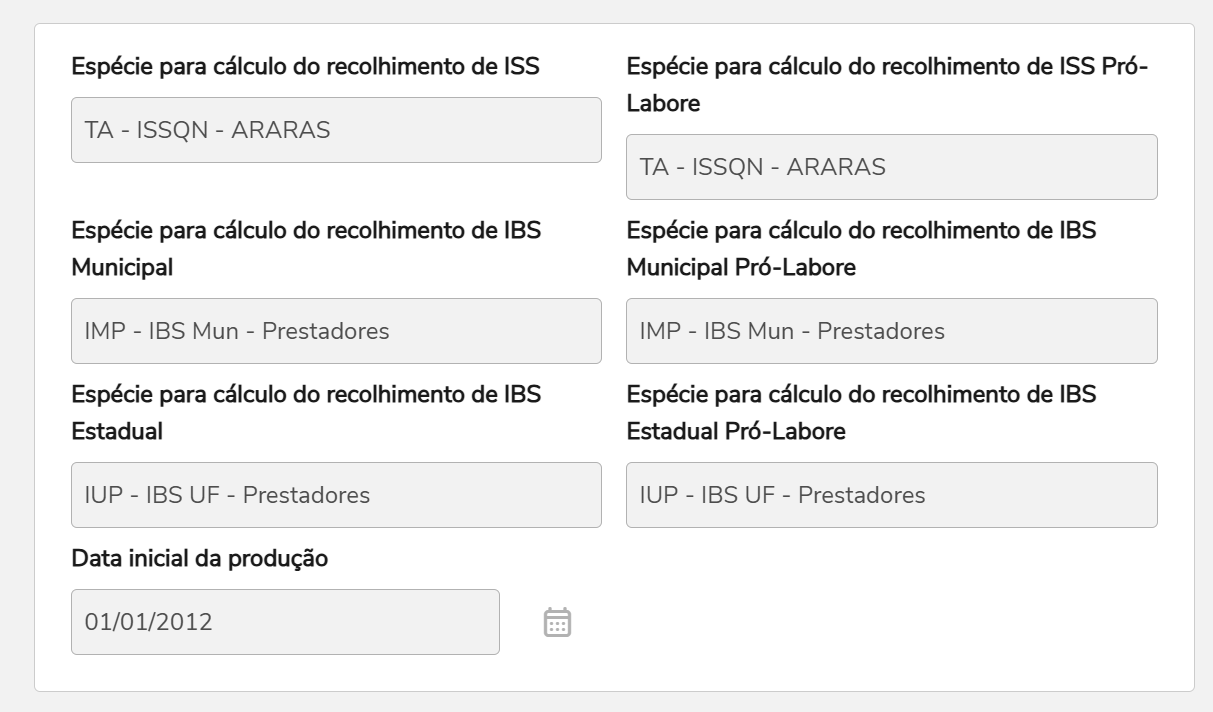The image size is (1213, 712).
Task: Click the IBS Municipal Pró-Labore species field
Action: pyautogui.click(x=891, y=331)
